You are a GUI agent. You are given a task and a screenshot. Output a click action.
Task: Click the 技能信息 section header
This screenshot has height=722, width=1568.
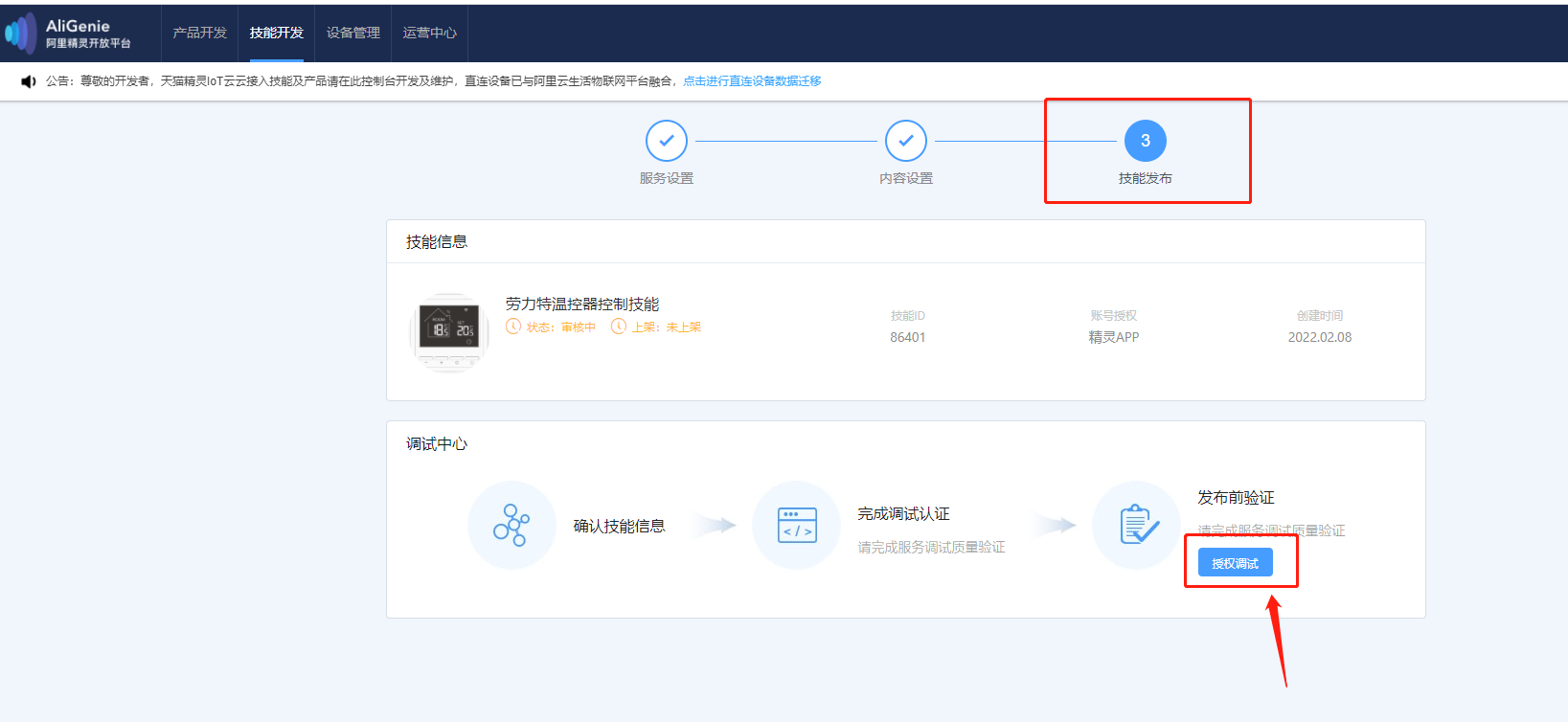click(437, 242)
